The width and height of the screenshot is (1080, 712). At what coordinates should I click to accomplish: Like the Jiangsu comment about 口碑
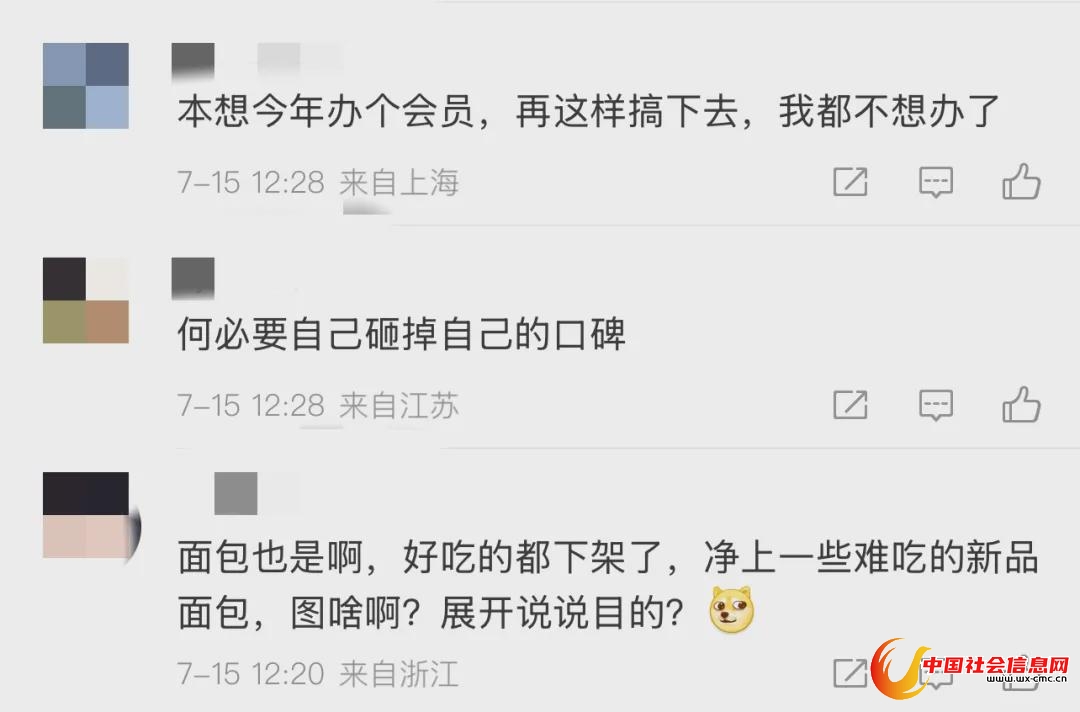1021,404
